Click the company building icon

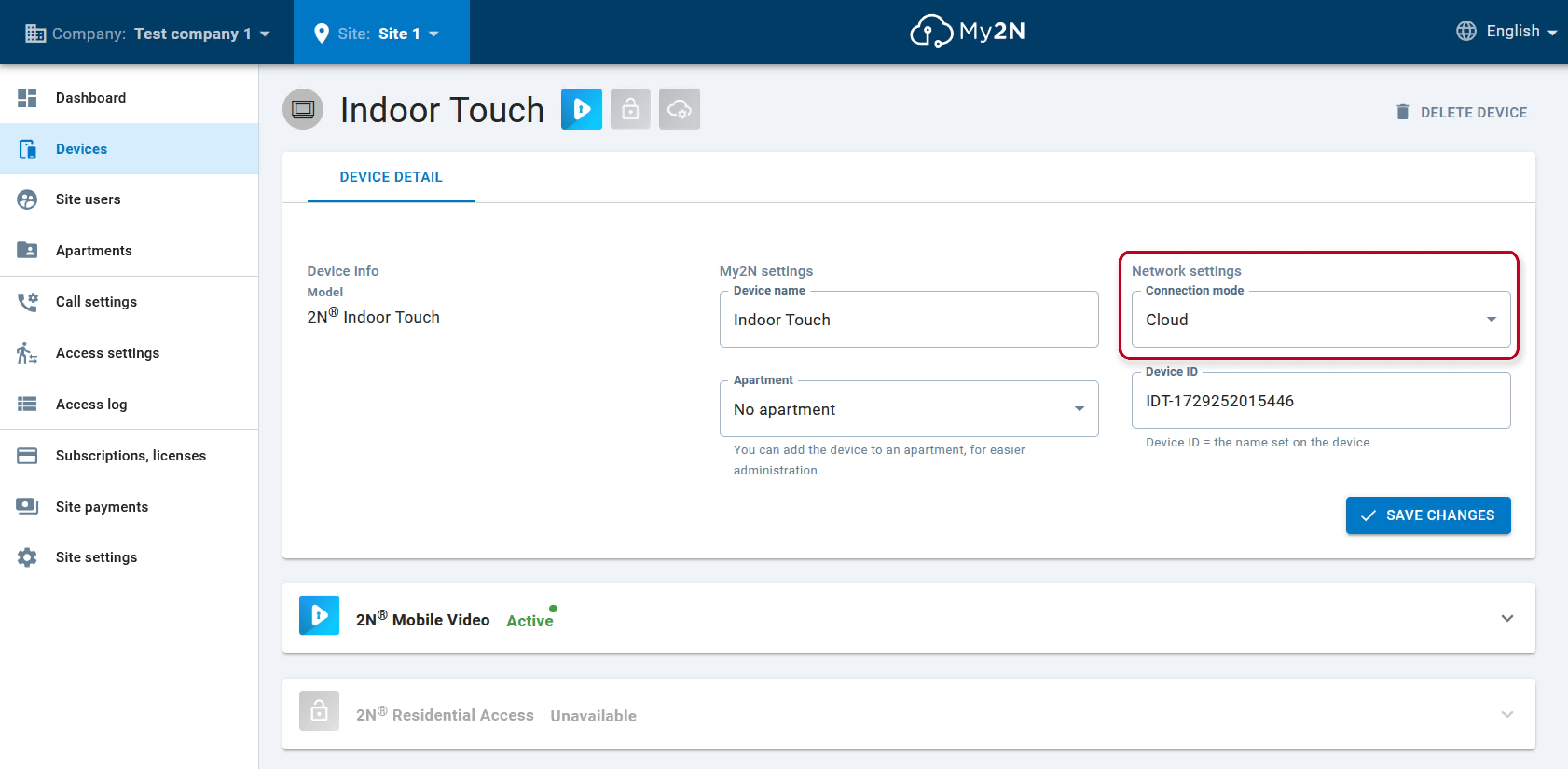35,34
